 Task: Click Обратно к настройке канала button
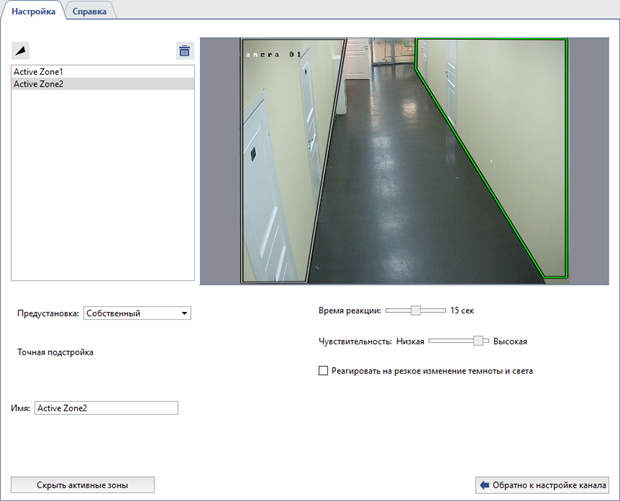point(542,485)
